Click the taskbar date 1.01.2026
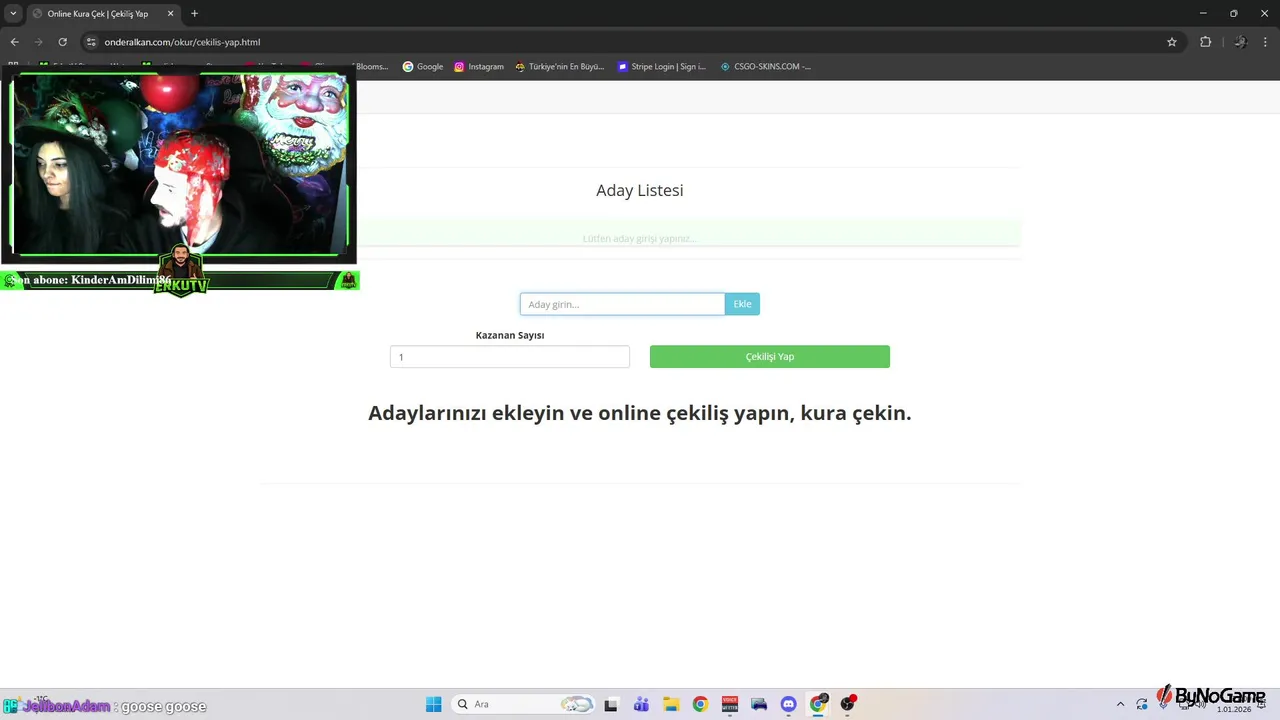Image resolution: width=1280 pixels, height=720 pixels. [1233, 710]
